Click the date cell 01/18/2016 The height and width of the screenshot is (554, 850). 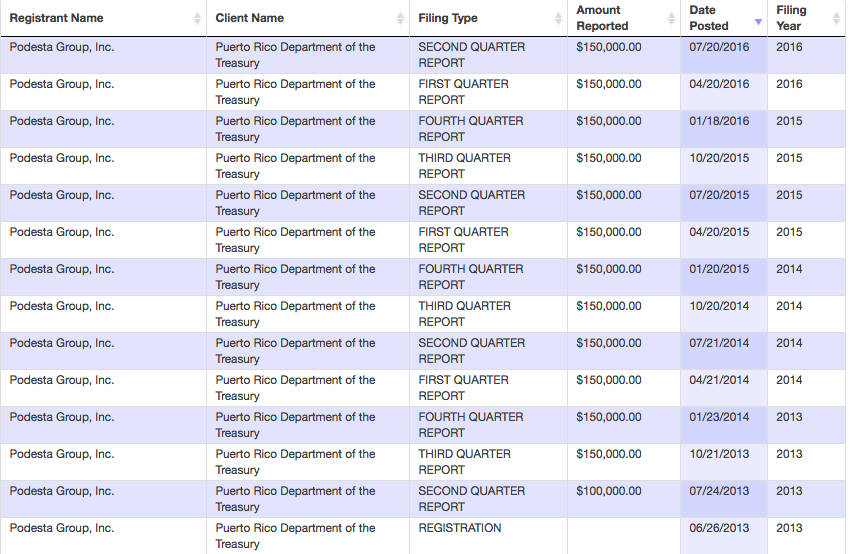click(x=724, y=130)
